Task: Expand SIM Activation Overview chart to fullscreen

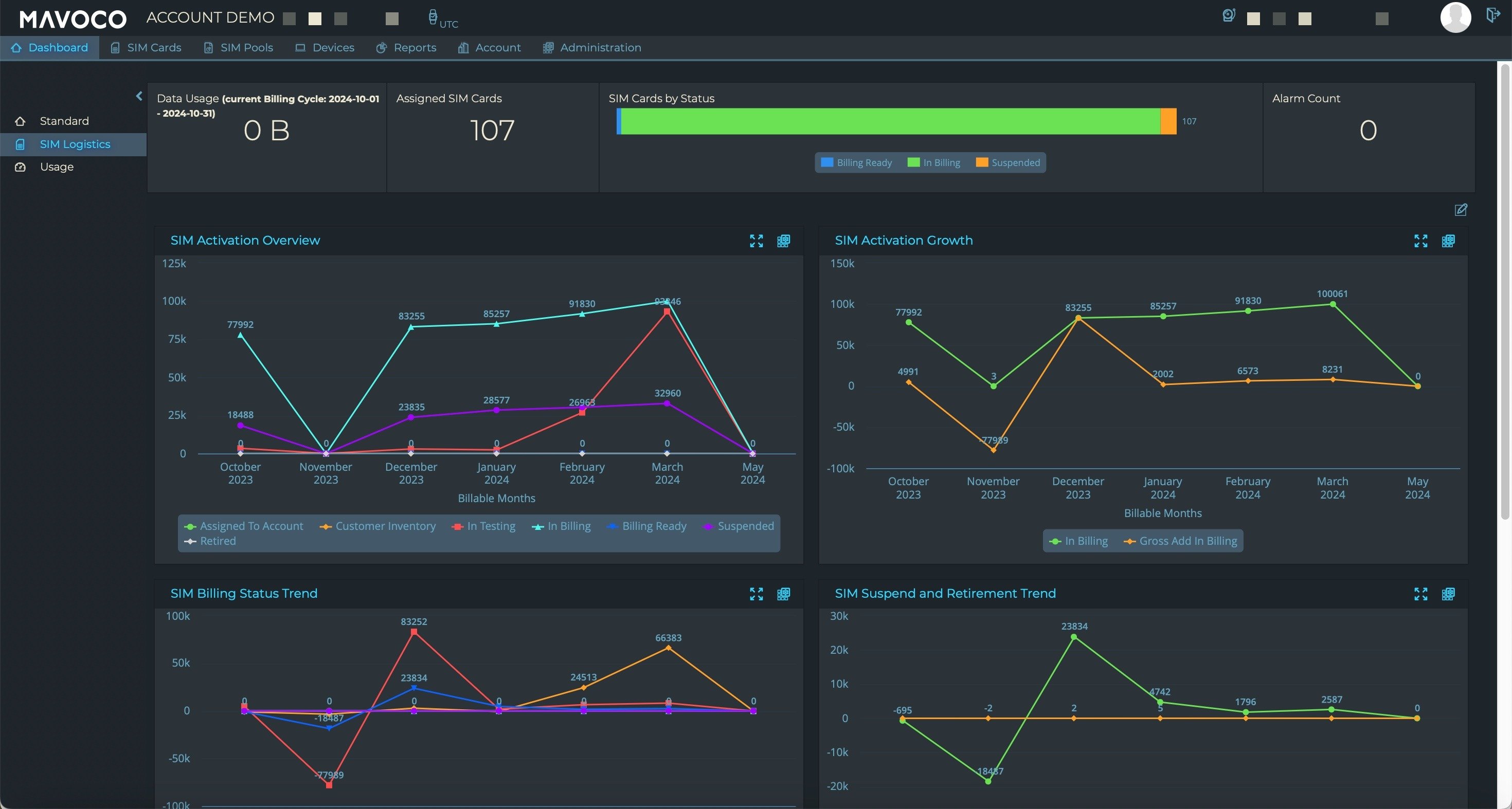Action: tap(757, 241)
